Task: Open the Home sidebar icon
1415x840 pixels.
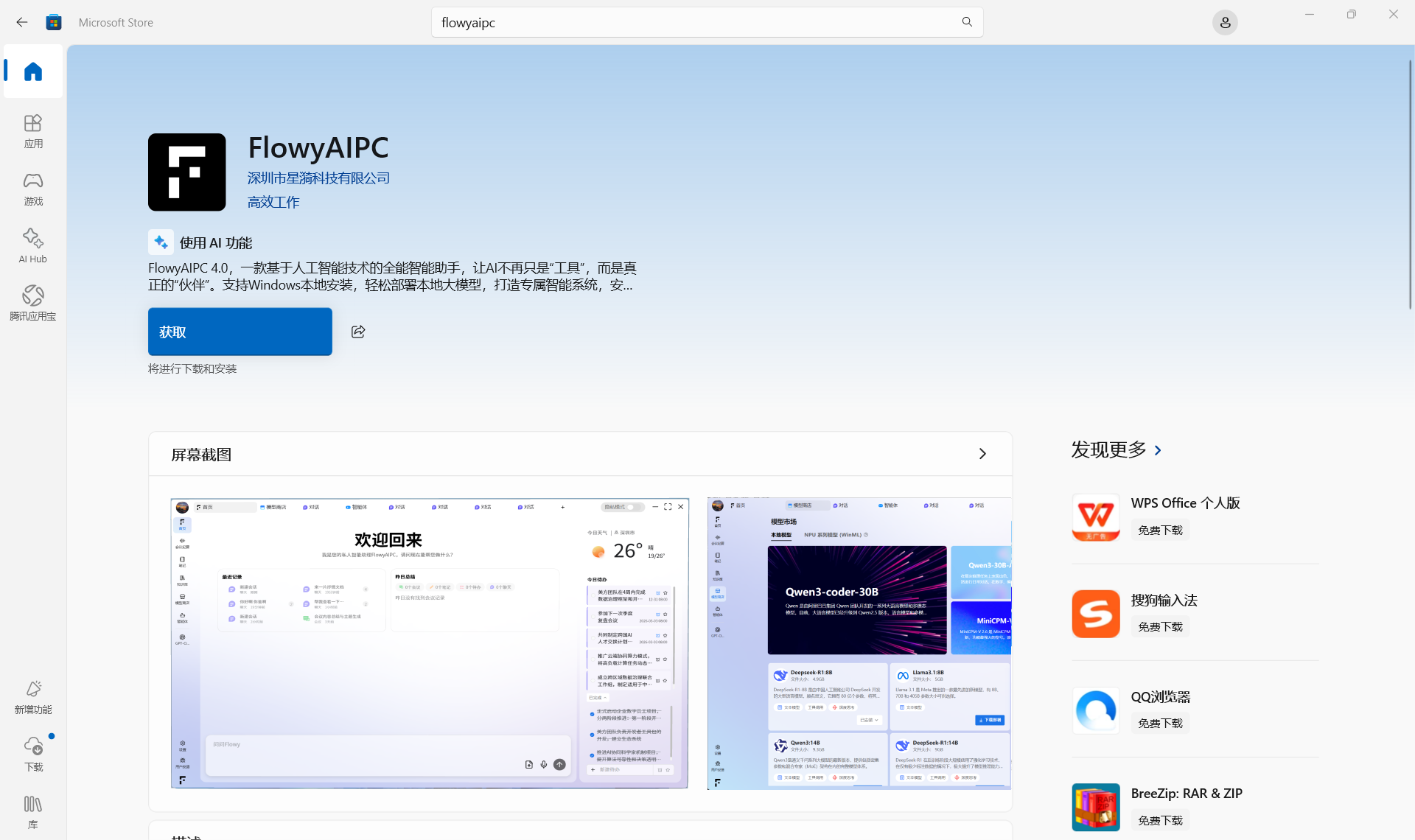Action: (x=33, y=71)
